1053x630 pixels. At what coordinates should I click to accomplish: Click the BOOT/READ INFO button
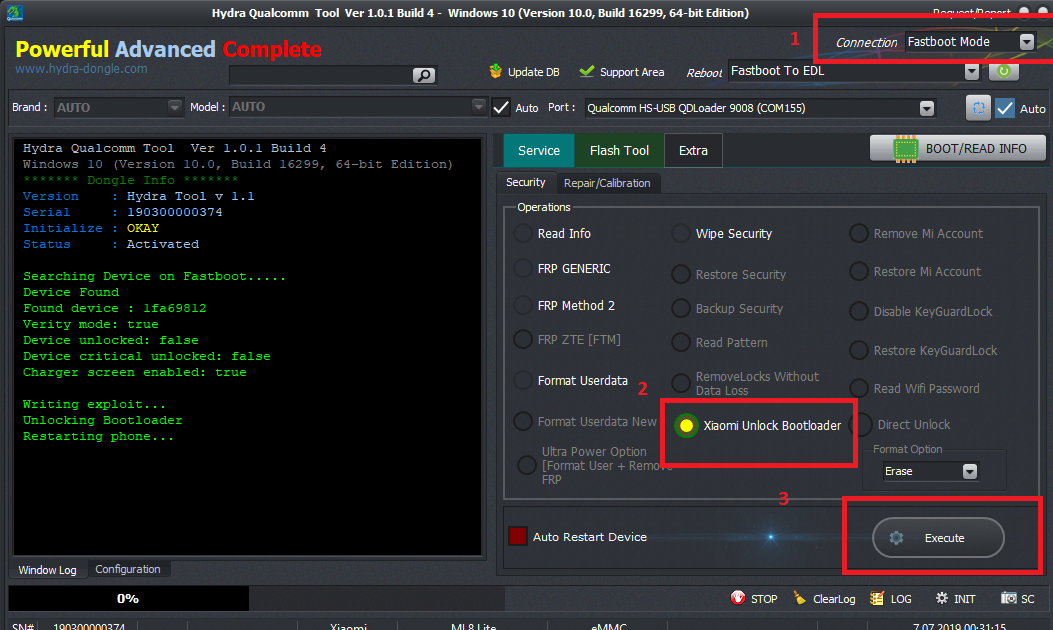(x=958, y=148)
